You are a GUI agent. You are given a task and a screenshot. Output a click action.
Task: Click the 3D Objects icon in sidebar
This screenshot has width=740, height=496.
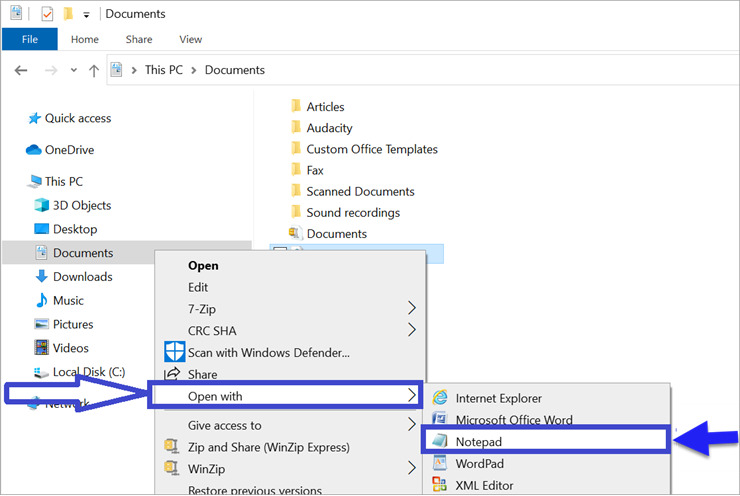[x=41, y=206]
